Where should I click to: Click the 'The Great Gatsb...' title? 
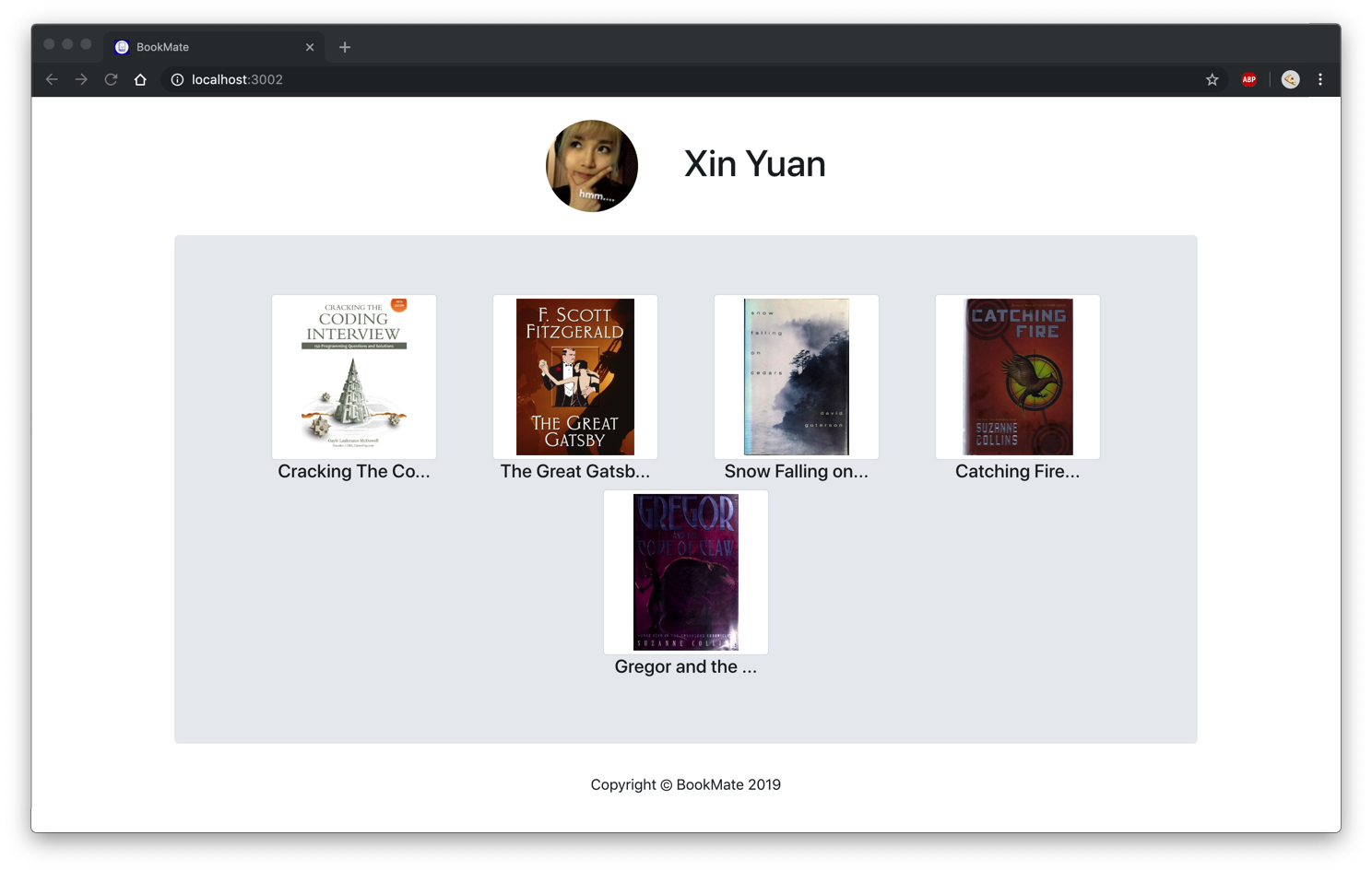(x=575, y=472)
